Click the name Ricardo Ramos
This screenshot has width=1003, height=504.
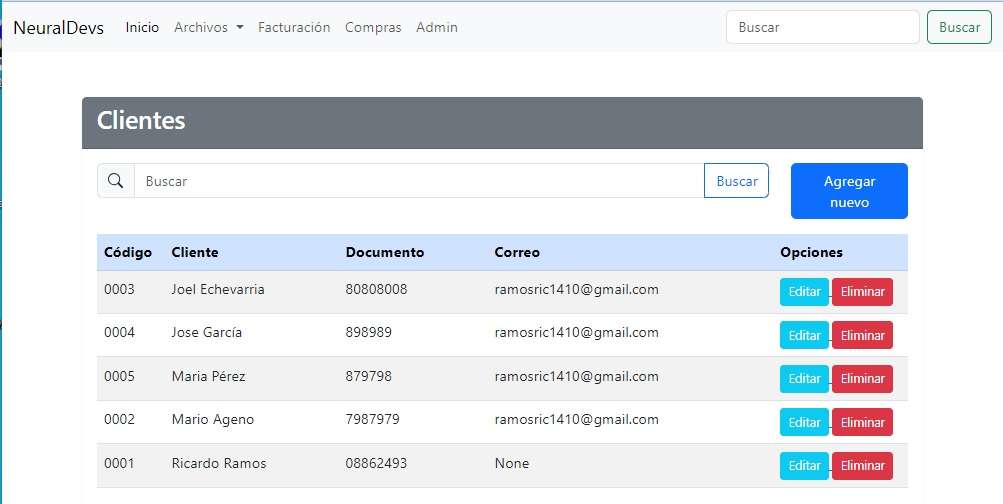pyautogui.click(x=219, y=463)
